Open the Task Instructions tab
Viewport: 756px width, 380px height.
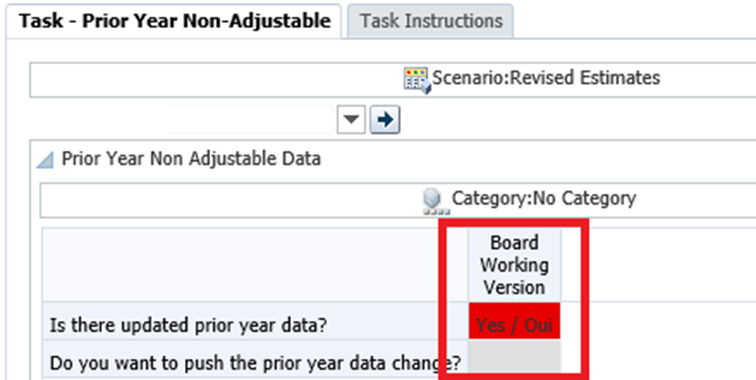click(431, 21)
